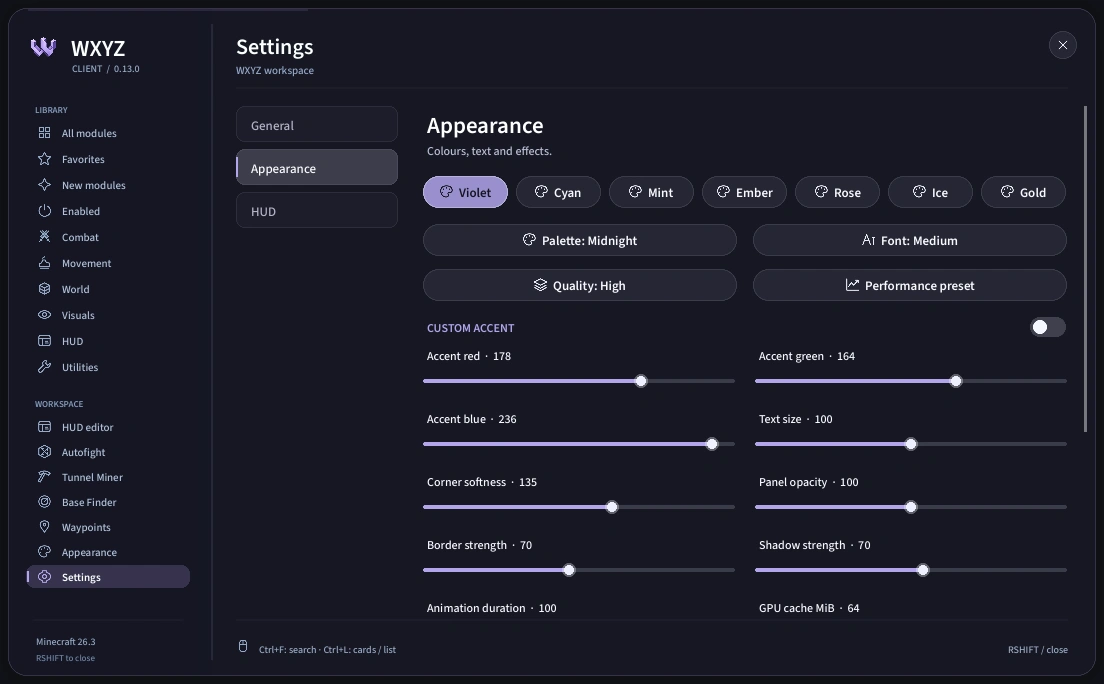Screen dimensions: 1104x684
Task: Close the Settings panel
Action: pos(1062,45)
